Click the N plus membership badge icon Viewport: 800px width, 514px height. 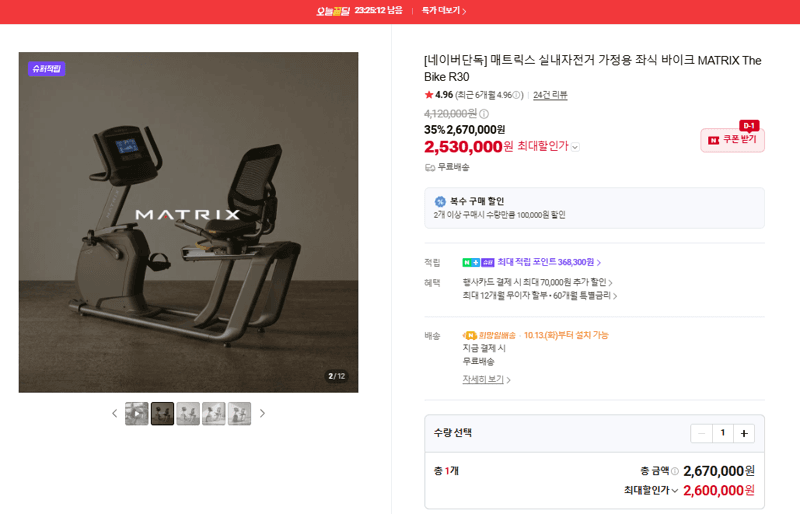[x=471, y=262]
